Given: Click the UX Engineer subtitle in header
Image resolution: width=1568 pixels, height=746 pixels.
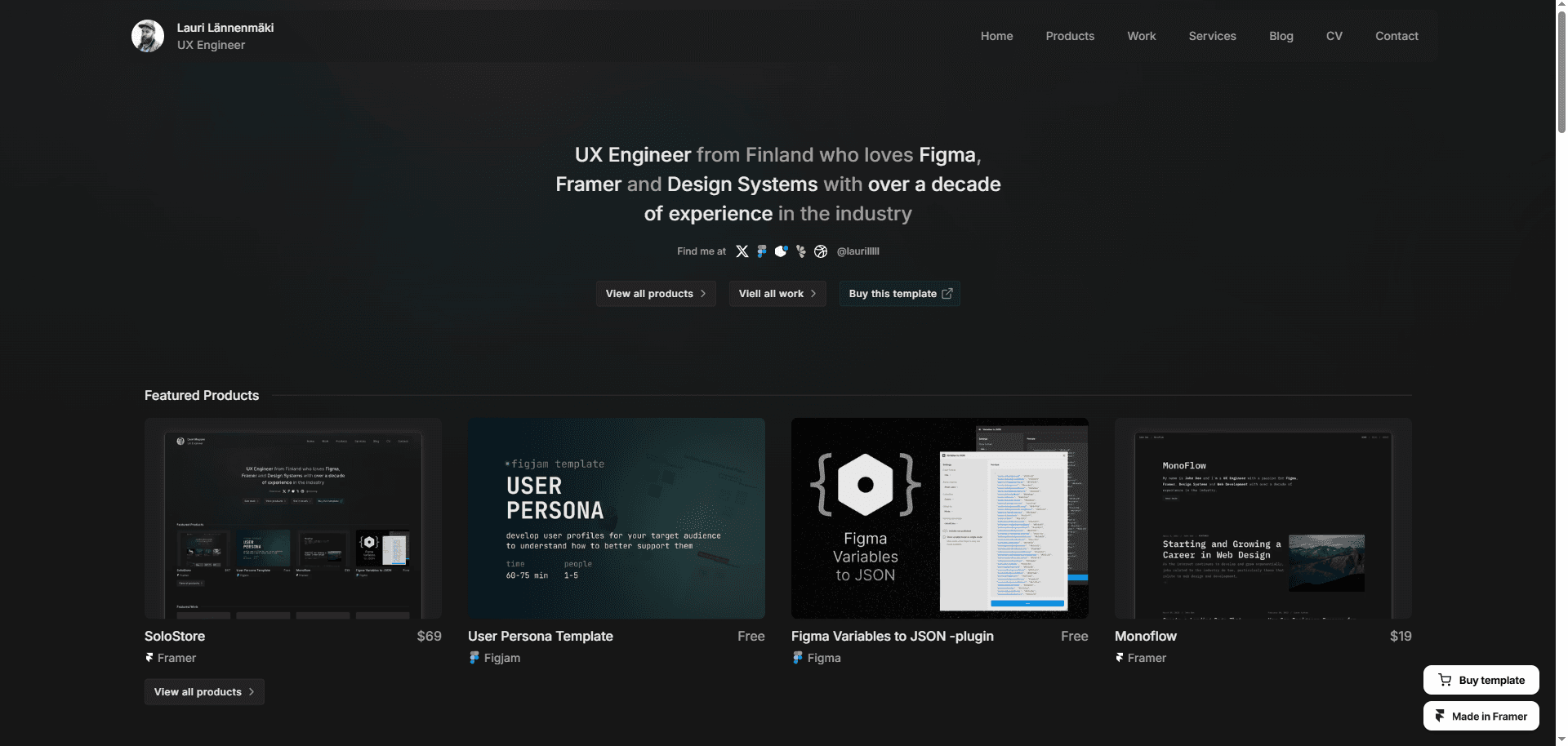Looking at the screenshot, I should [211, 45].
